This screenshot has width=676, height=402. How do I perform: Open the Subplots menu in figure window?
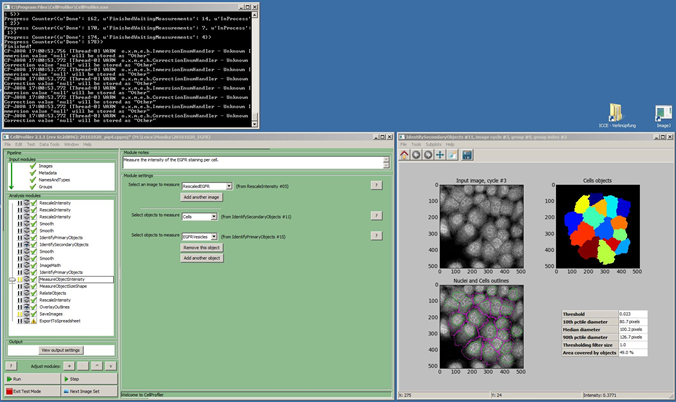pyautogui.click(x=433, y=144)
